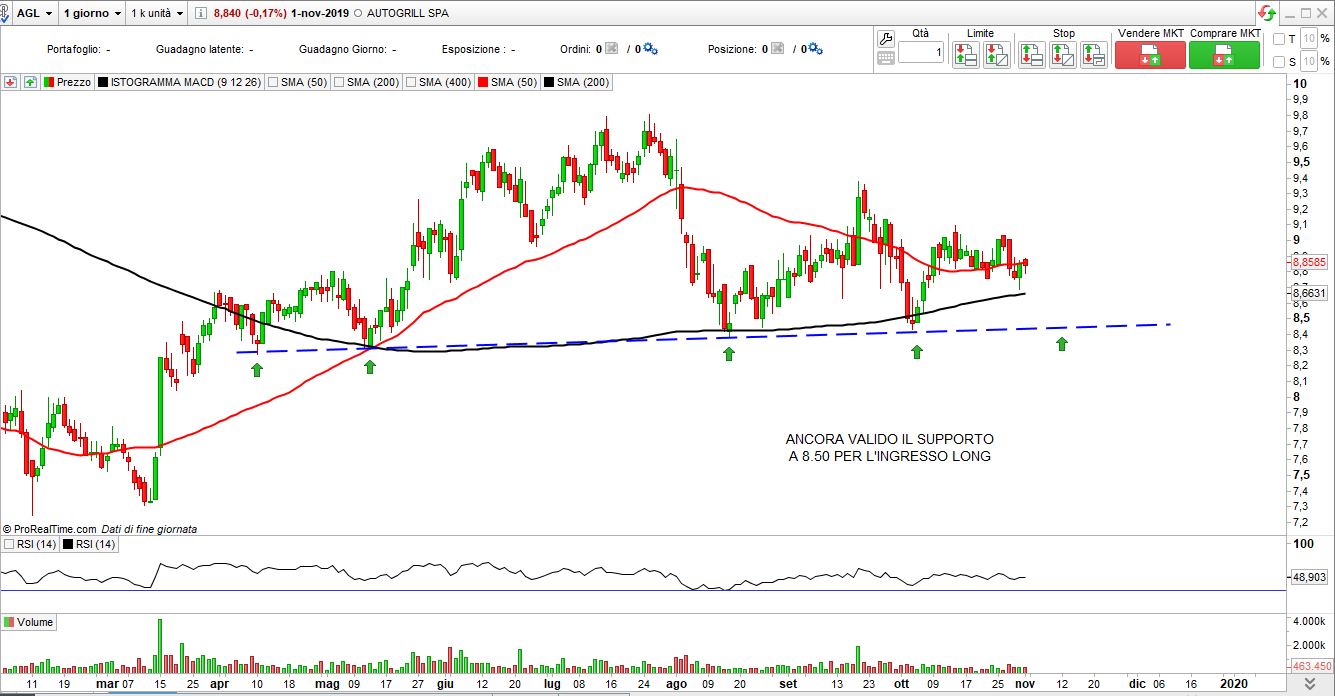Image resolution: width=1335 pixels, height=696 pixels.
Task: Click the green up-arrow indicator icon
Action: point(30,81)
